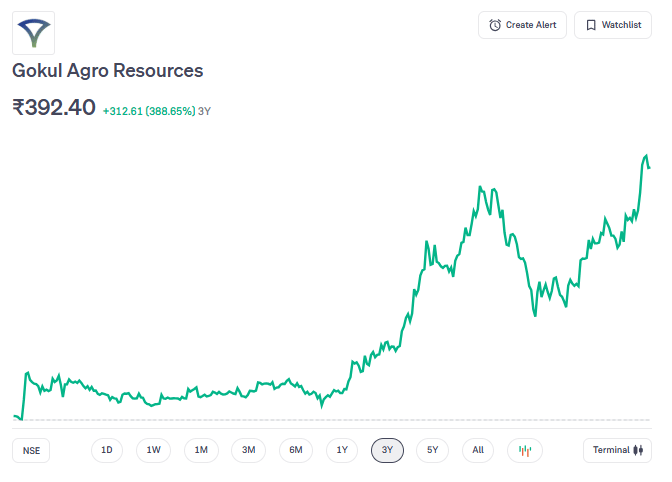Switch chart to 6M range
Image resolution: width=672 pixels, height=482 pixels.
(296, 450)
